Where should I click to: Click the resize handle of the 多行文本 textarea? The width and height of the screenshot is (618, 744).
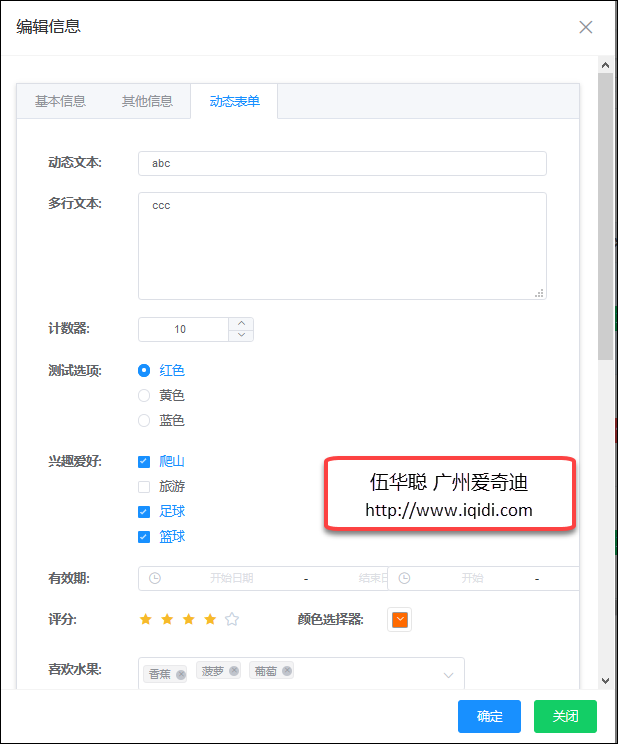(x=539, y=293)
